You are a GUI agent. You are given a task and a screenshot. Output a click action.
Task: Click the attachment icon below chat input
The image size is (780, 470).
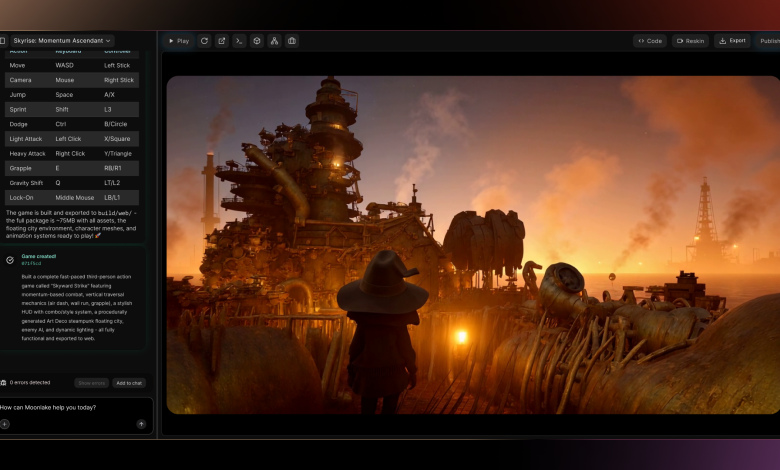pyautogui.click(x=5, y=424)
